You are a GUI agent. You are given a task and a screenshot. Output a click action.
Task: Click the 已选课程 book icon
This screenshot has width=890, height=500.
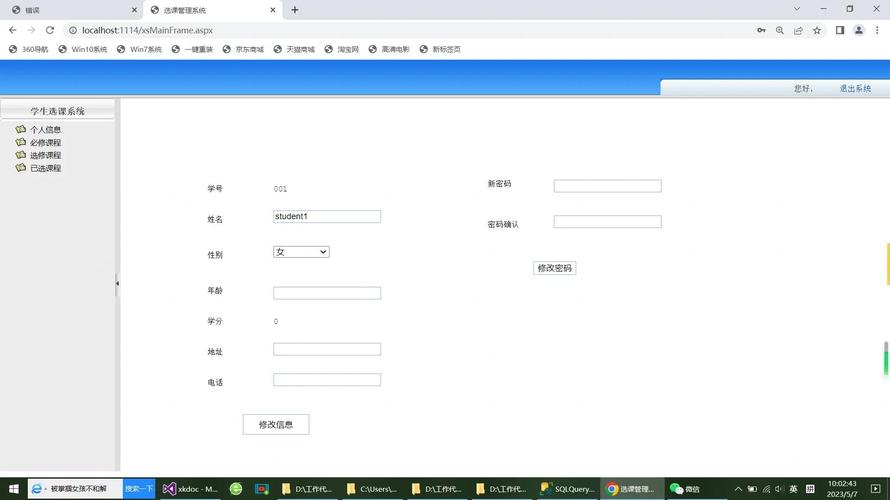(x=21, y=167)
